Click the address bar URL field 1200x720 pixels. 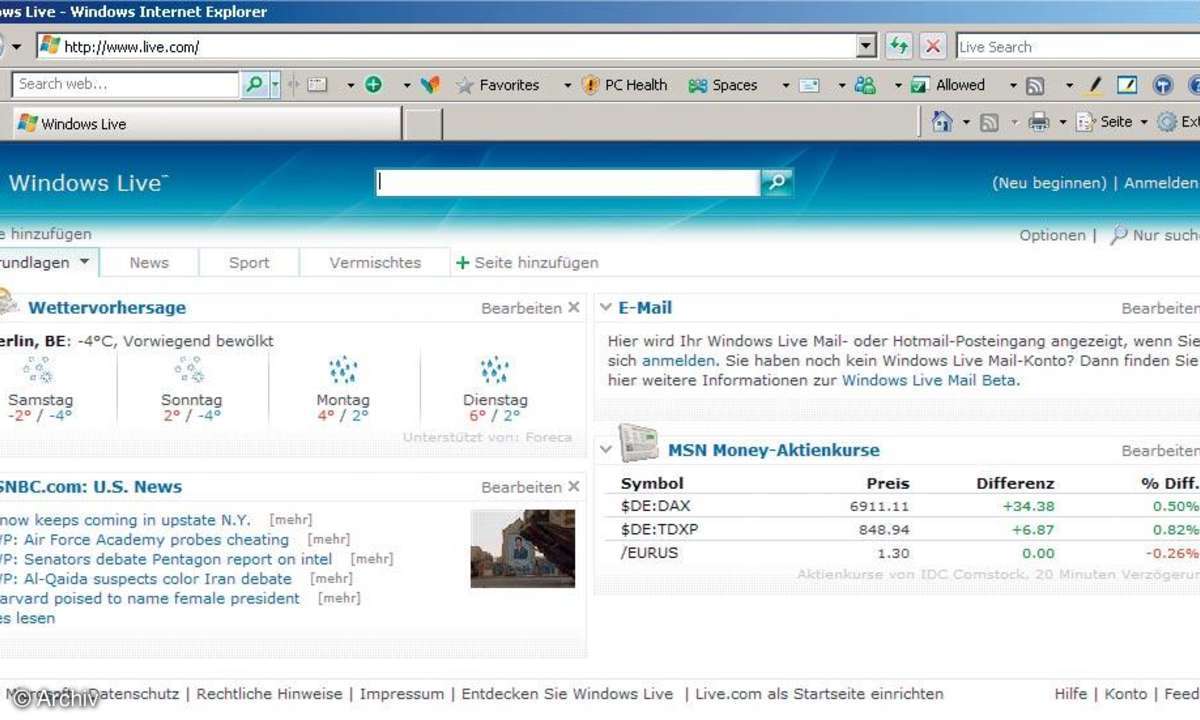[446, 46]
